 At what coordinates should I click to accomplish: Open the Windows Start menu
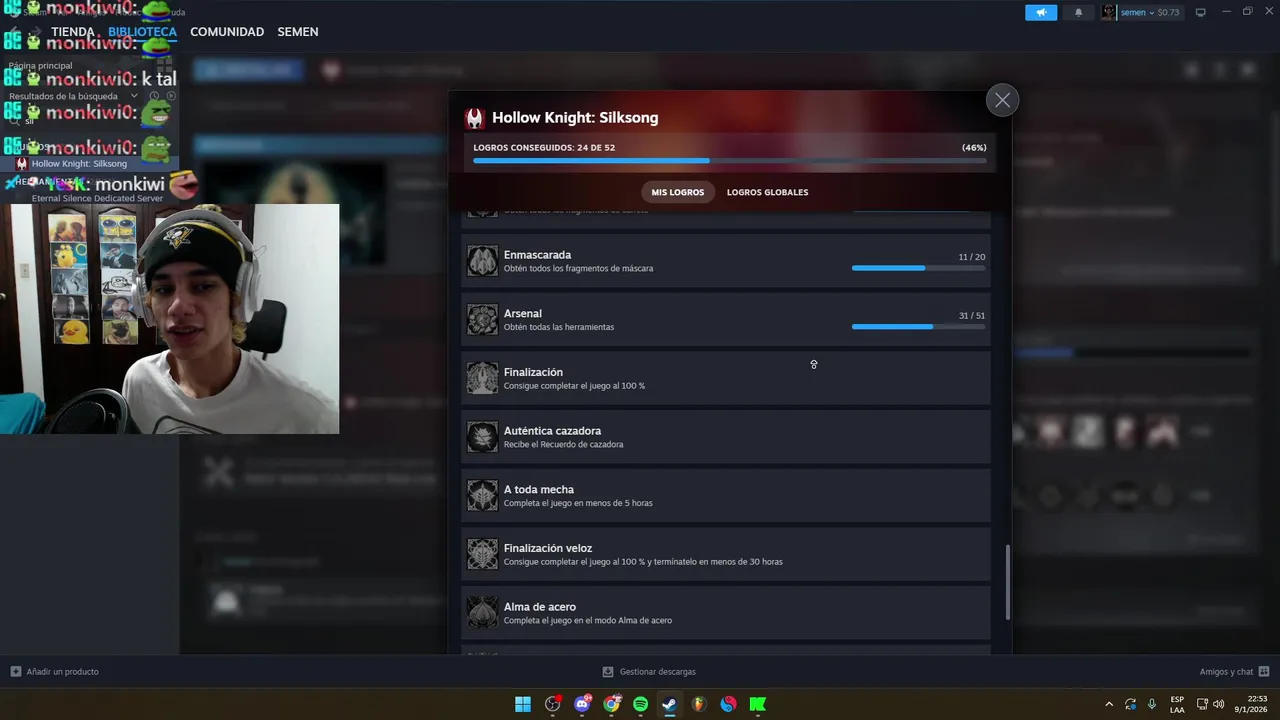(523, 704)
